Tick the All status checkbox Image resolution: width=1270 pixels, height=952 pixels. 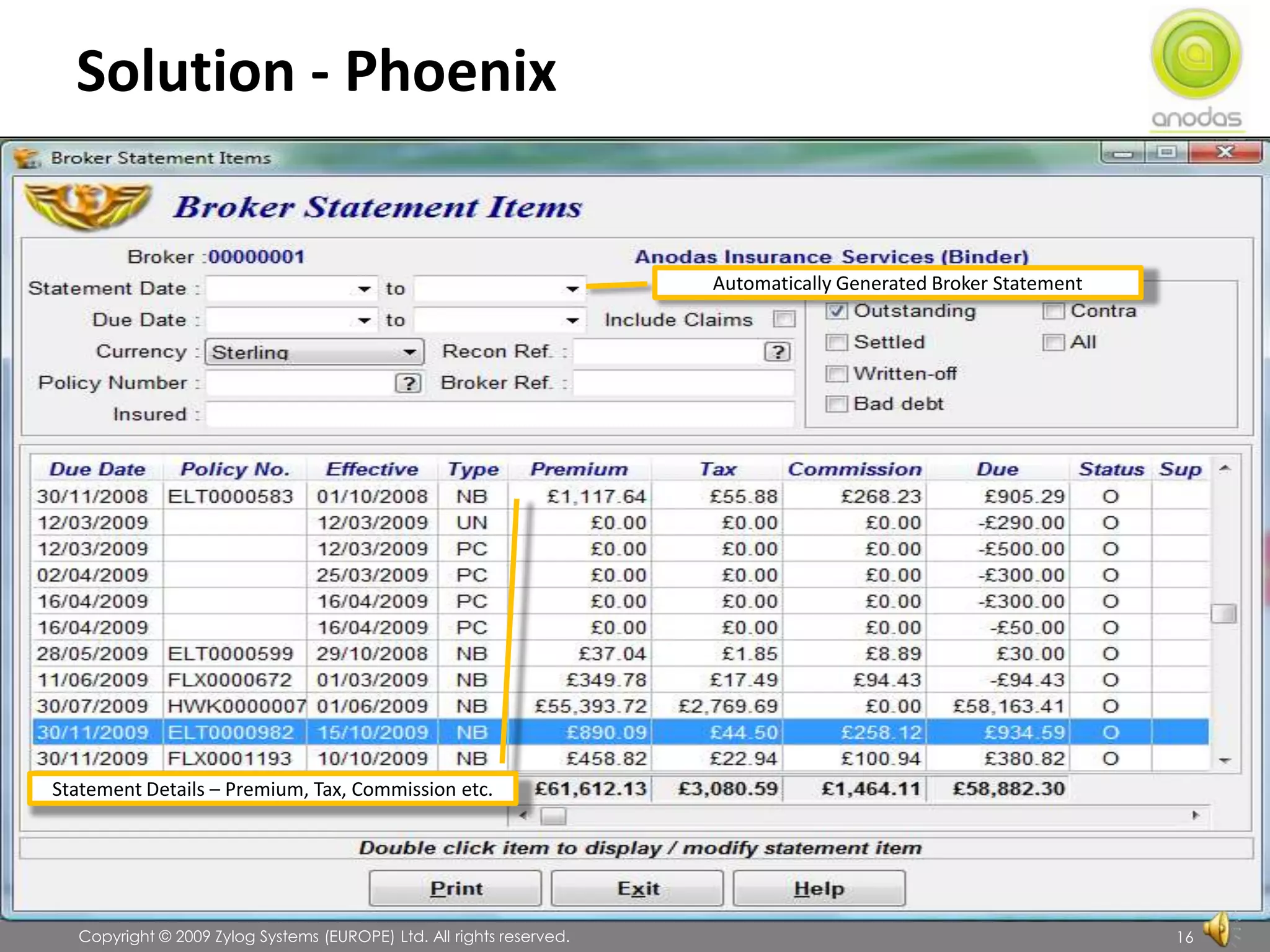1054,342
